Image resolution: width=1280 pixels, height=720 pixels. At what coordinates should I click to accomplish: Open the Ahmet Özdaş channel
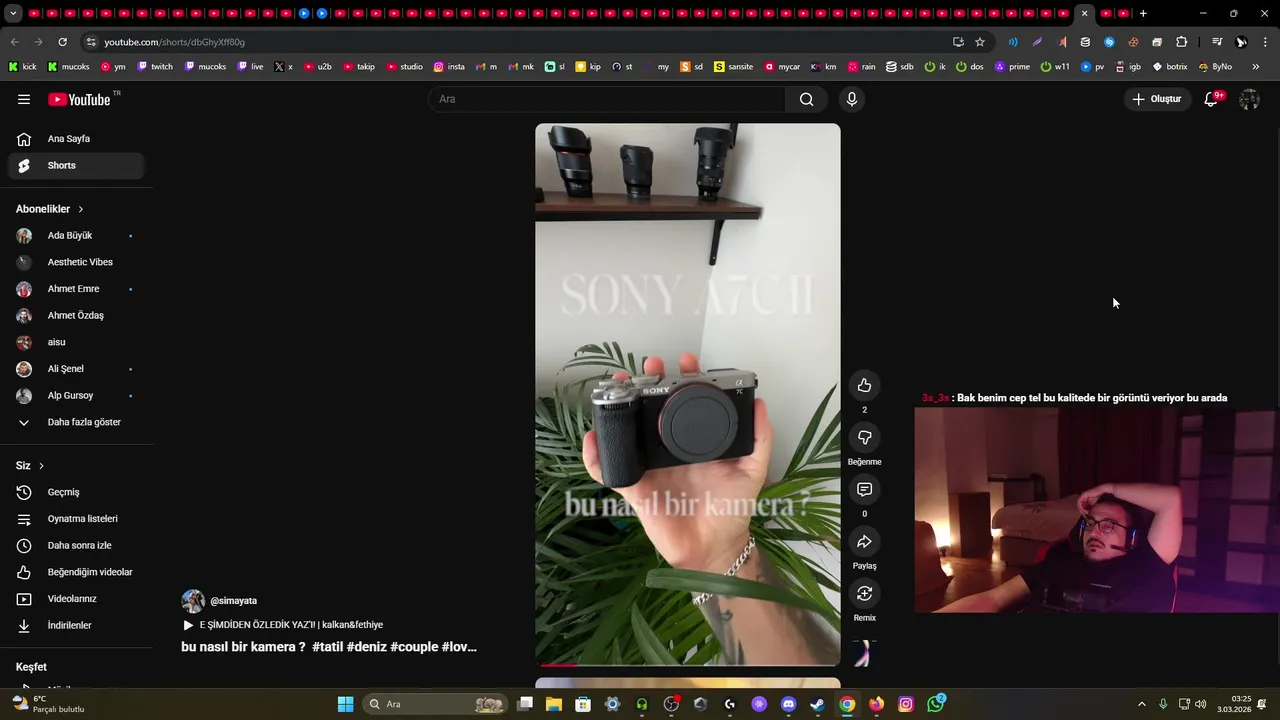click(x=76, y=315)
